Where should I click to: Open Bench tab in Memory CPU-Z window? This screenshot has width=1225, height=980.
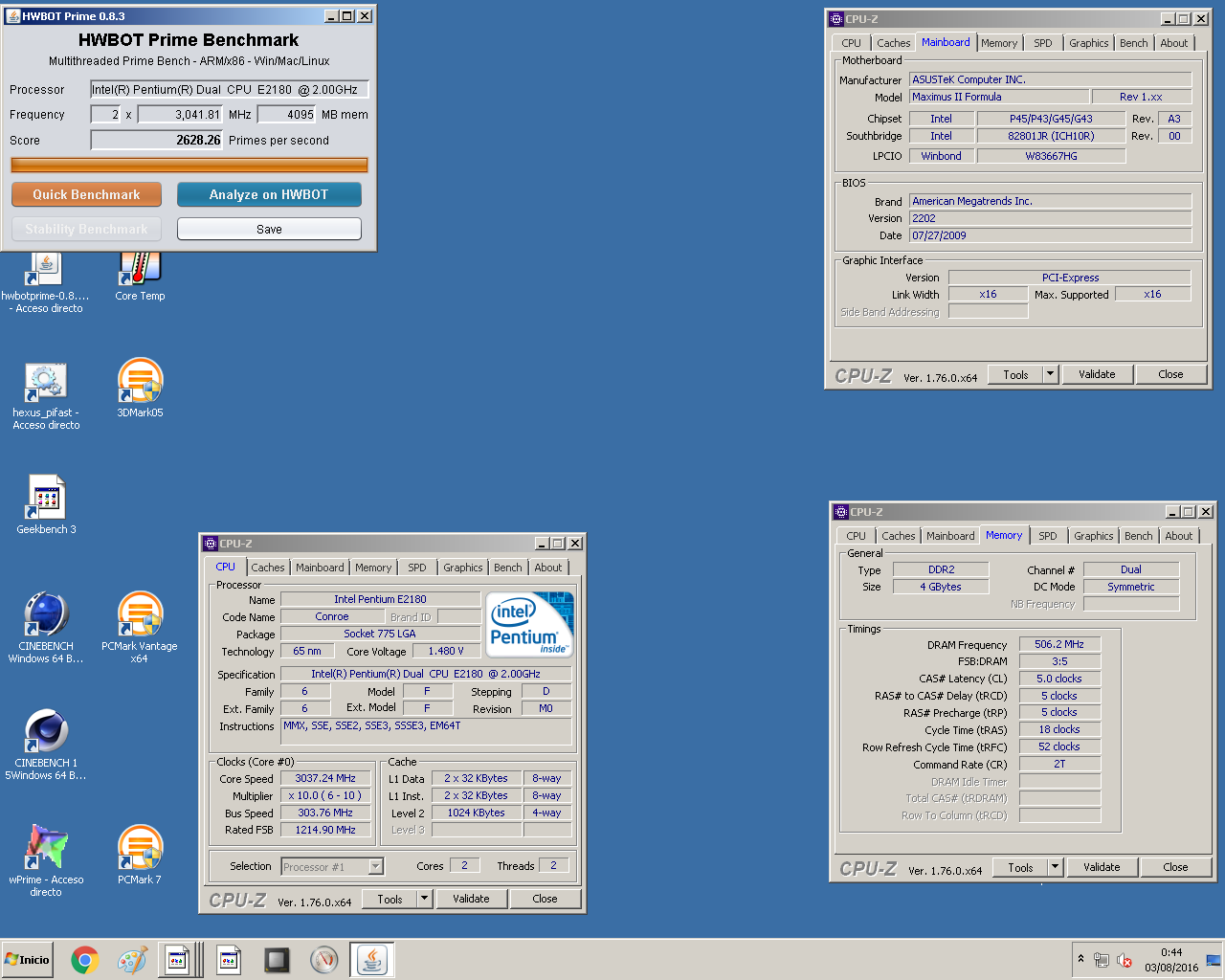1139,536
